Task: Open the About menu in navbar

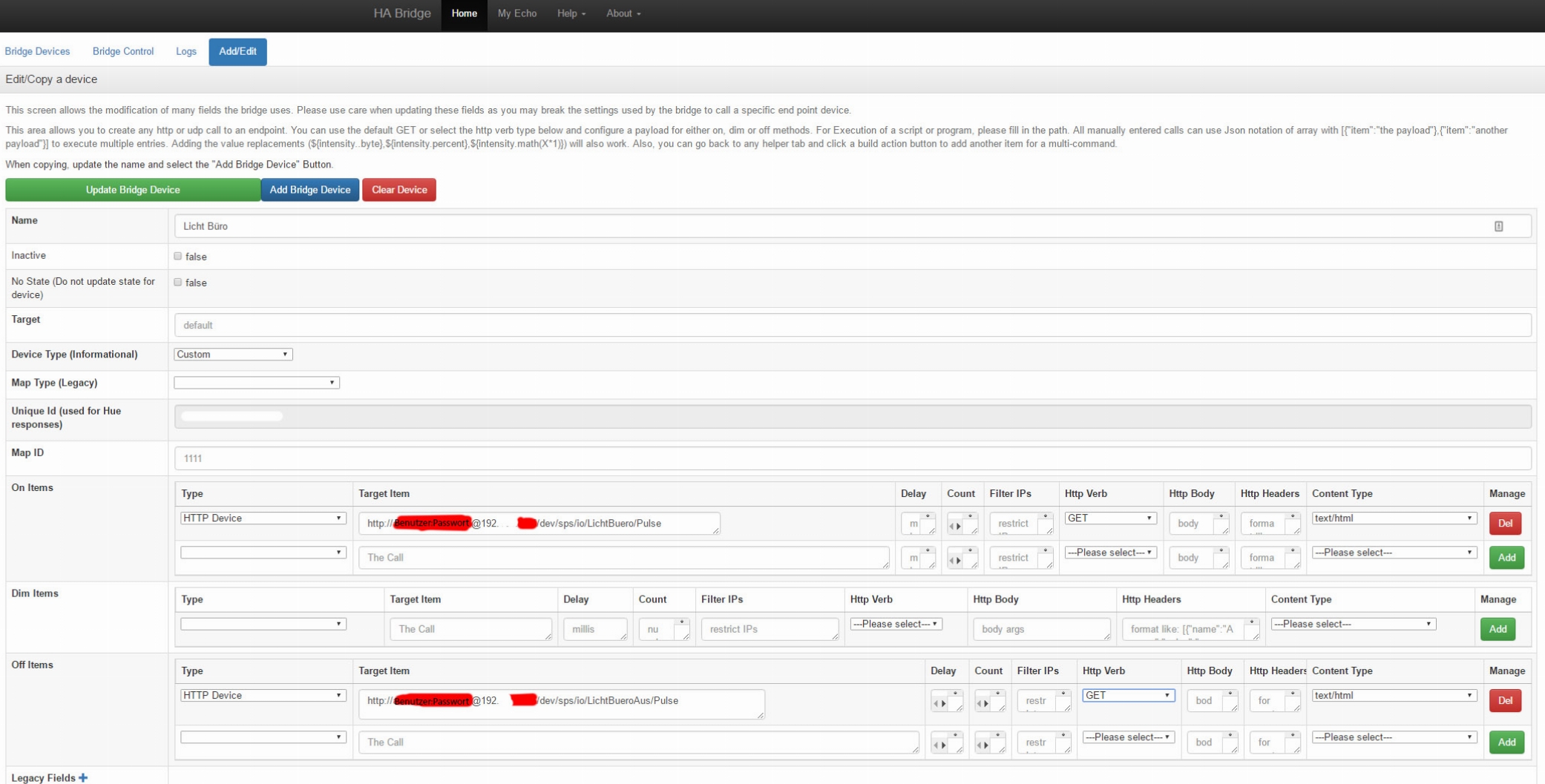Action: (x=623, y=13)
